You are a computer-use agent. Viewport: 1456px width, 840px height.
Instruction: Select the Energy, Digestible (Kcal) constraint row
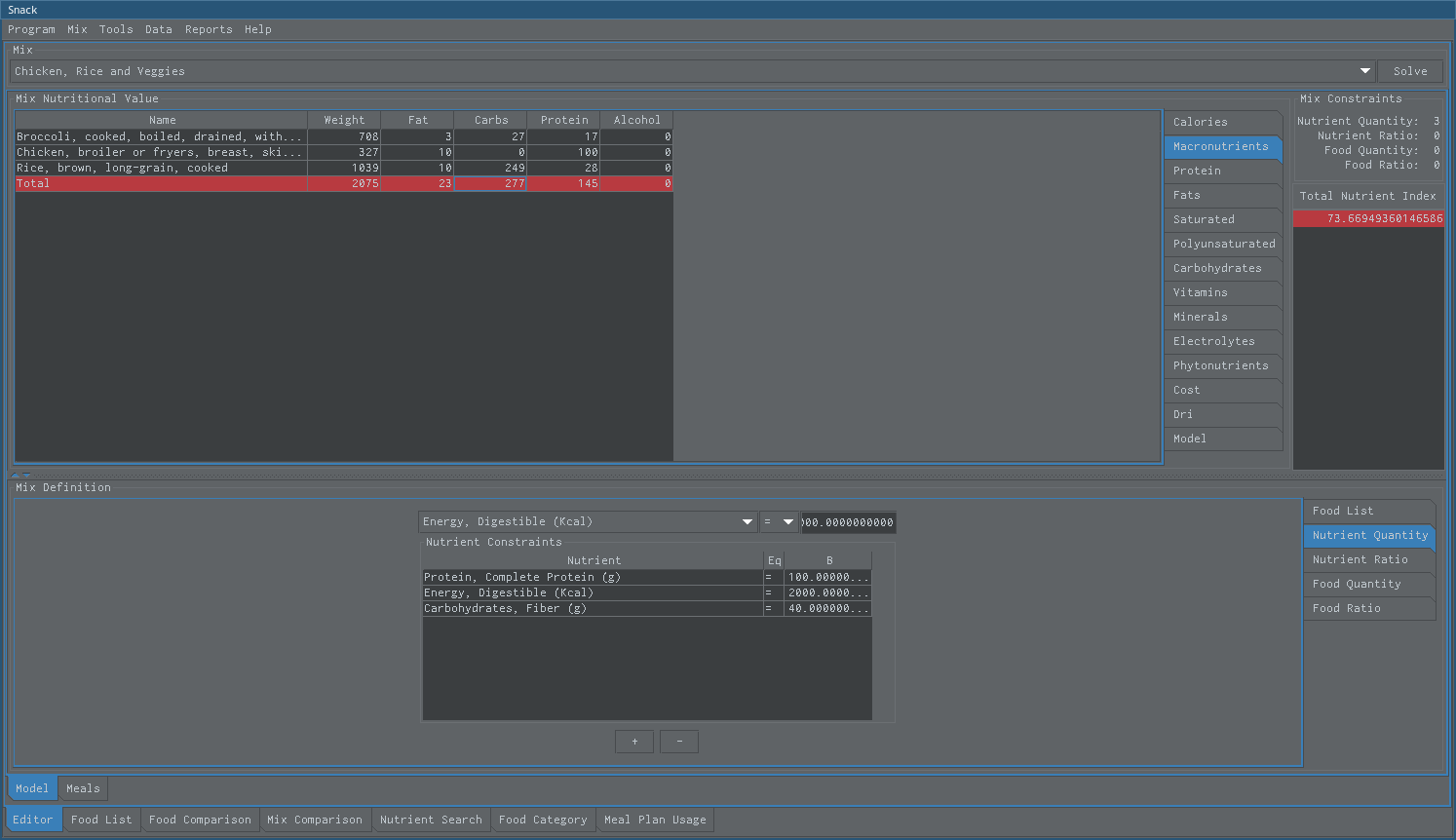pyautogui.click(x=647, y=592)
